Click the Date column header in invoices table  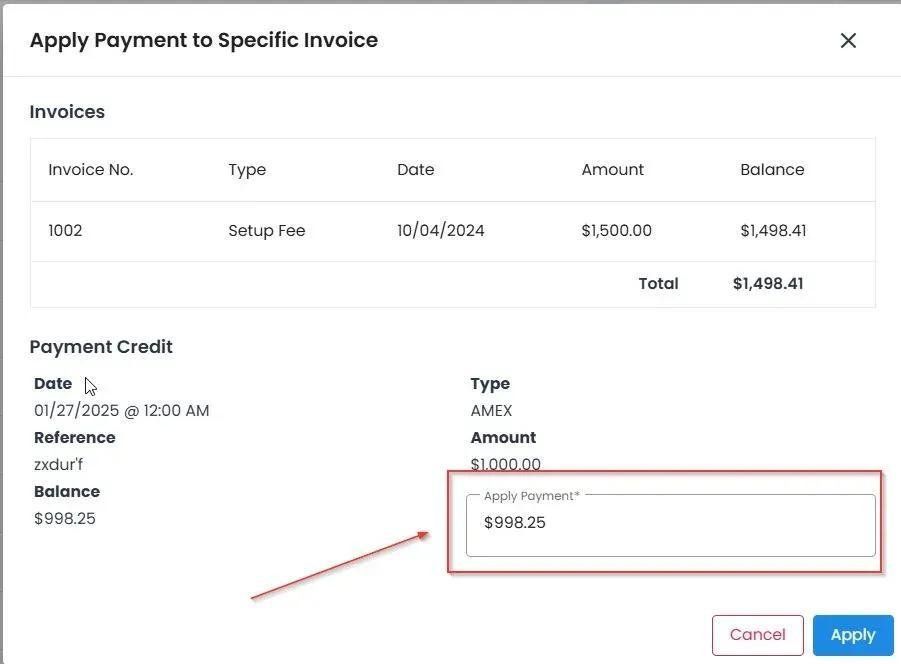[416, 170]
